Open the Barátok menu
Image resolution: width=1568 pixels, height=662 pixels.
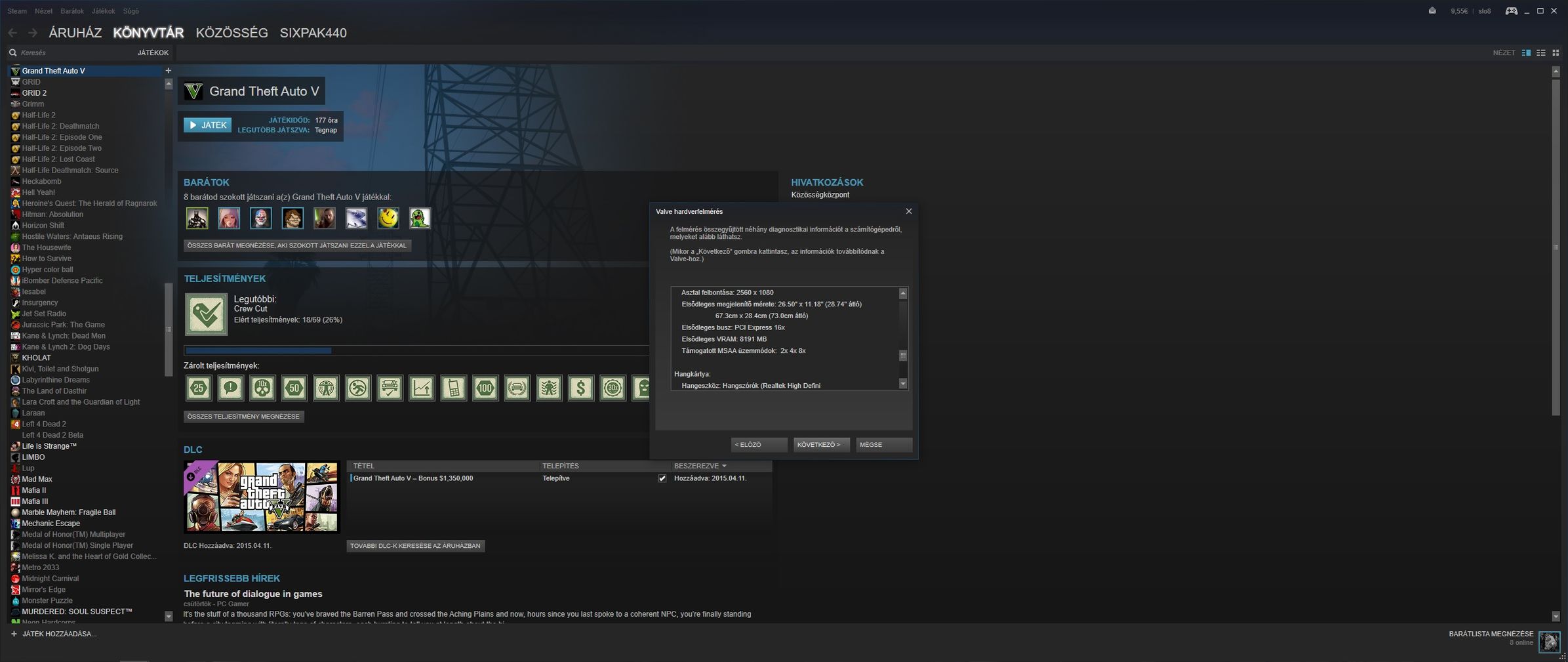point(72,11)
